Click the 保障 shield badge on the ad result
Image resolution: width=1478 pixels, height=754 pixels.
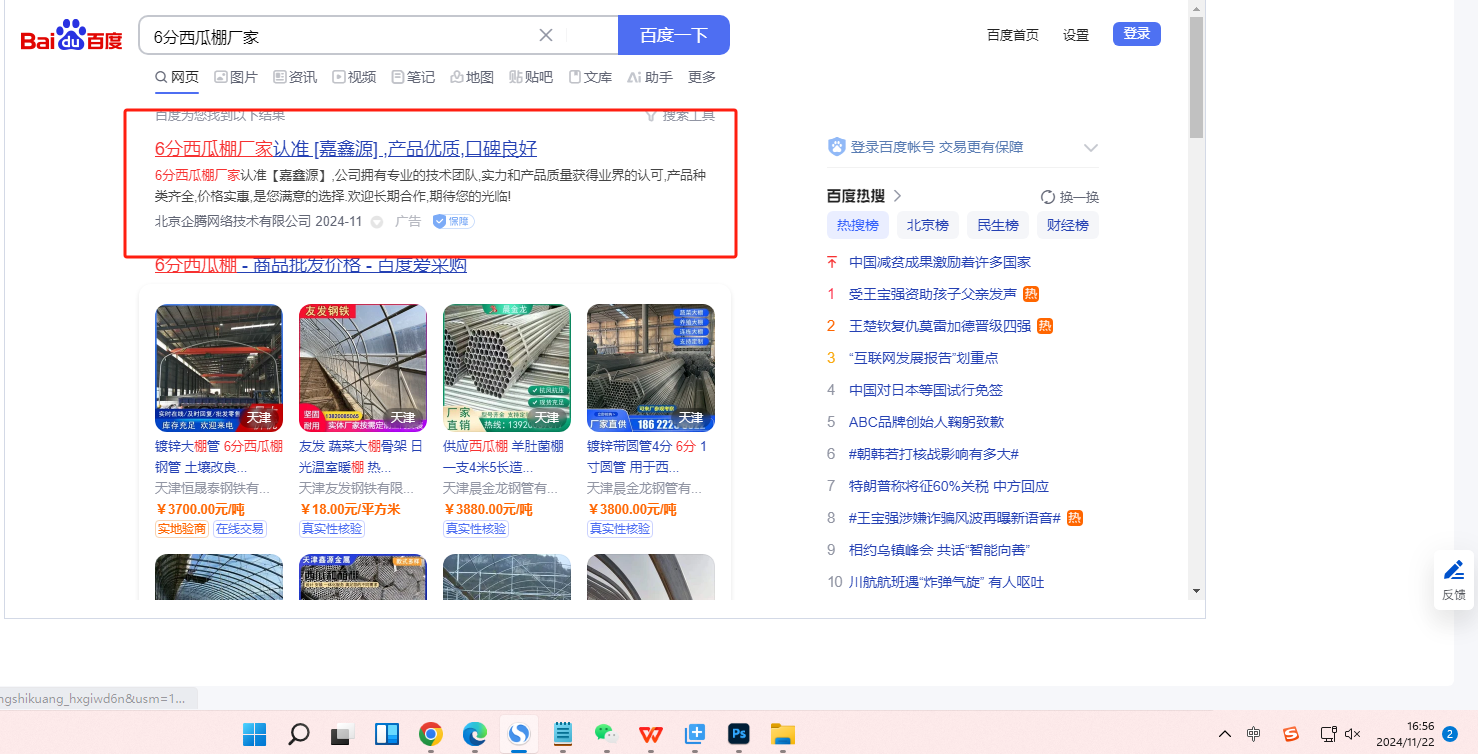pyautogui.click(x=453, y=221)
